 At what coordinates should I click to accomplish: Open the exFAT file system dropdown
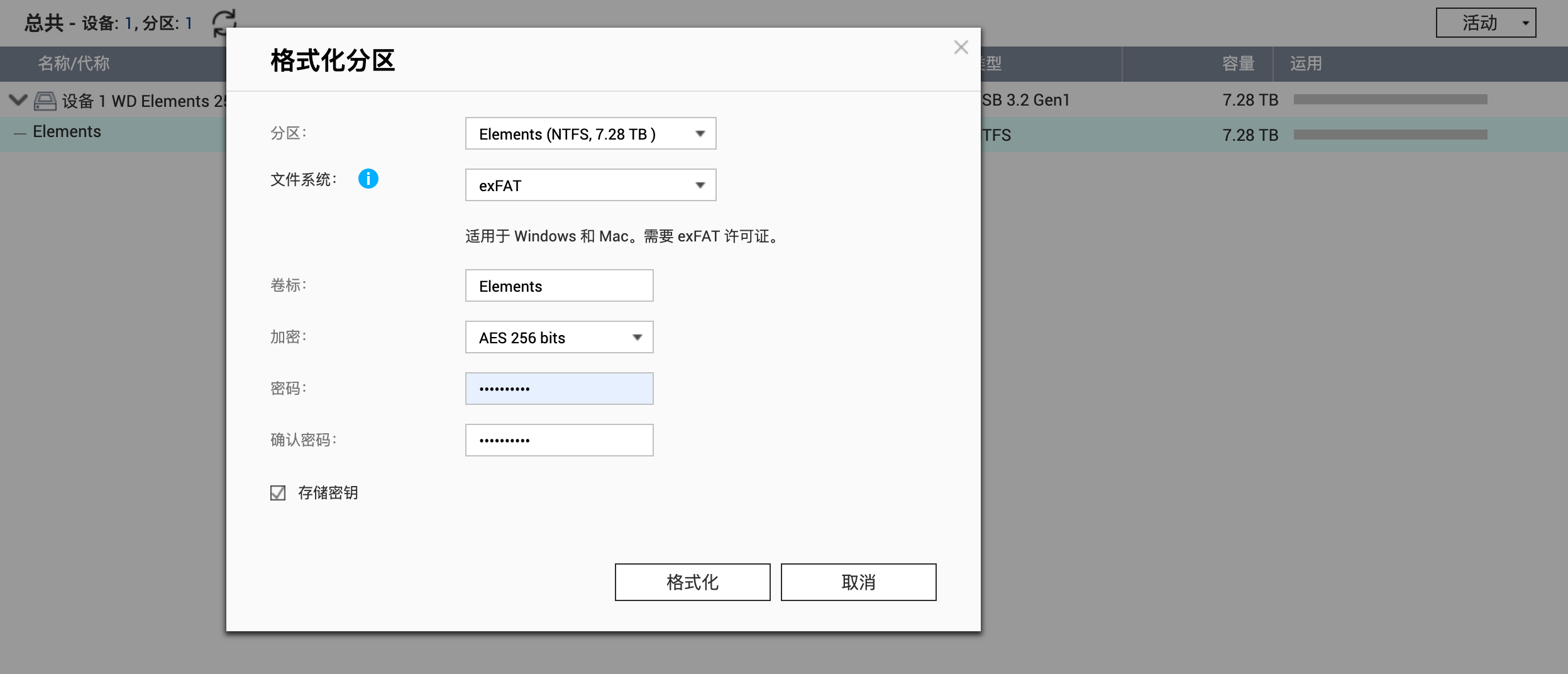tap(590, 185)
